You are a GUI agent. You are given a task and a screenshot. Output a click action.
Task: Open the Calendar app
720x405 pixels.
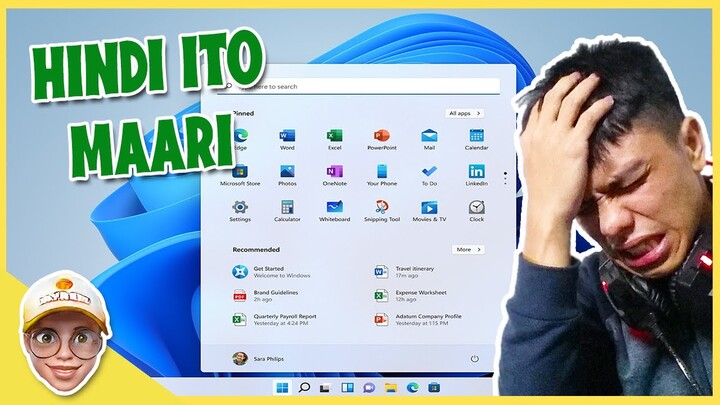pos(476,140)
